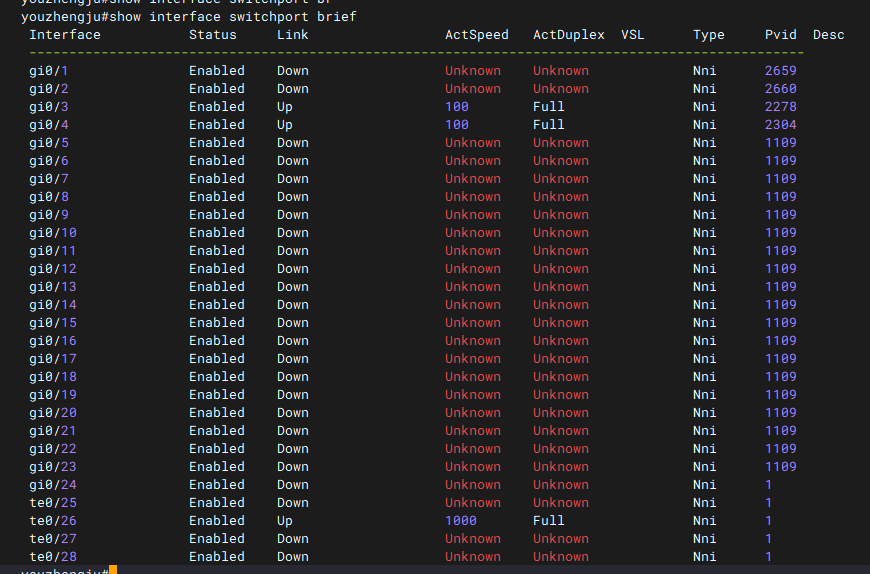Image resolution: width=870 pixels, height=574 pixels.
Task: Click the "VSL" column header
Action: 633,35
